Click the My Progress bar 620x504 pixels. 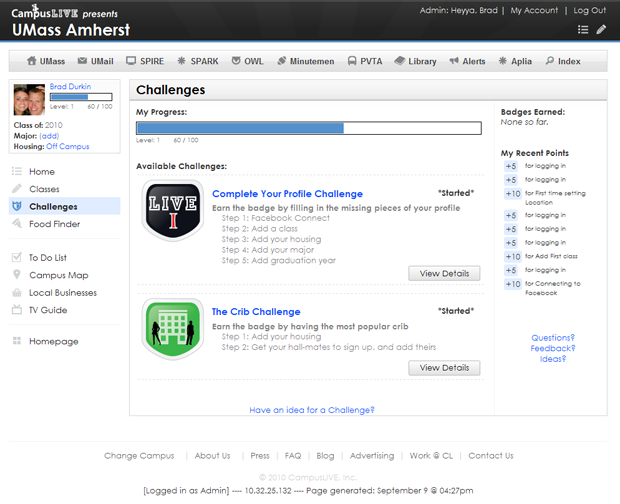(308, 128)
